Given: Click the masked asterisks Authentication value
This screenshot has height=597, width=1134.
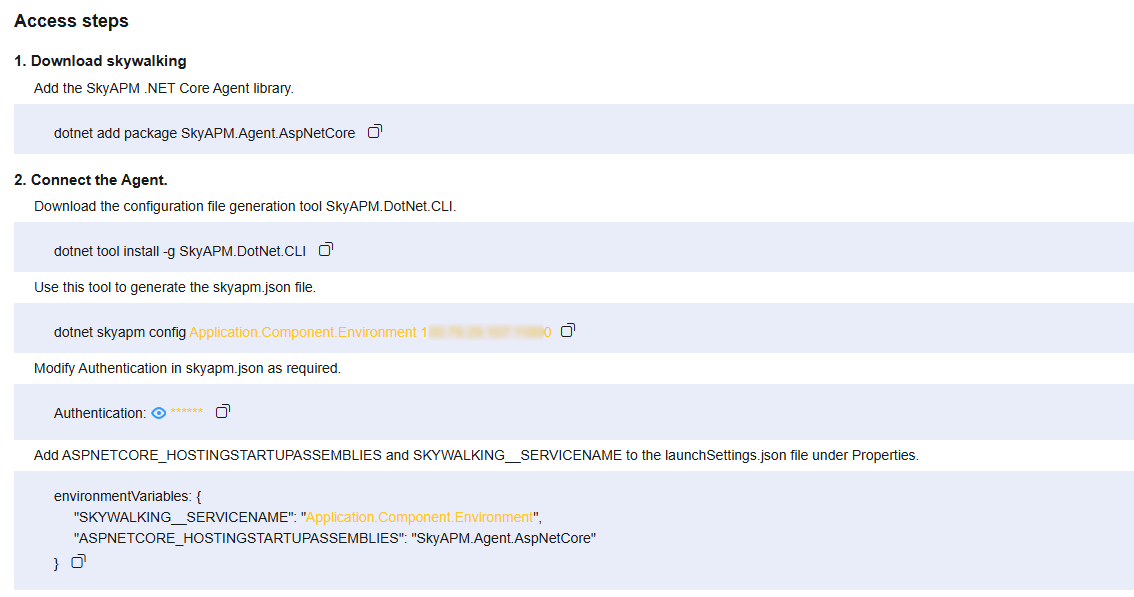Looking at the screenshot, I should pyautogui.click(x=187, y=412).
